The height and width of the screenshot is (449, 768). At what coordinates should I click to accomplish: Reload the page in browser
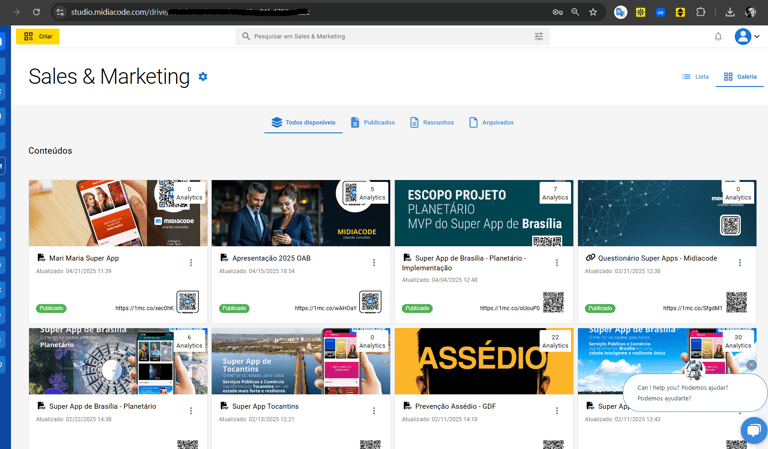[x=36, y=12]
